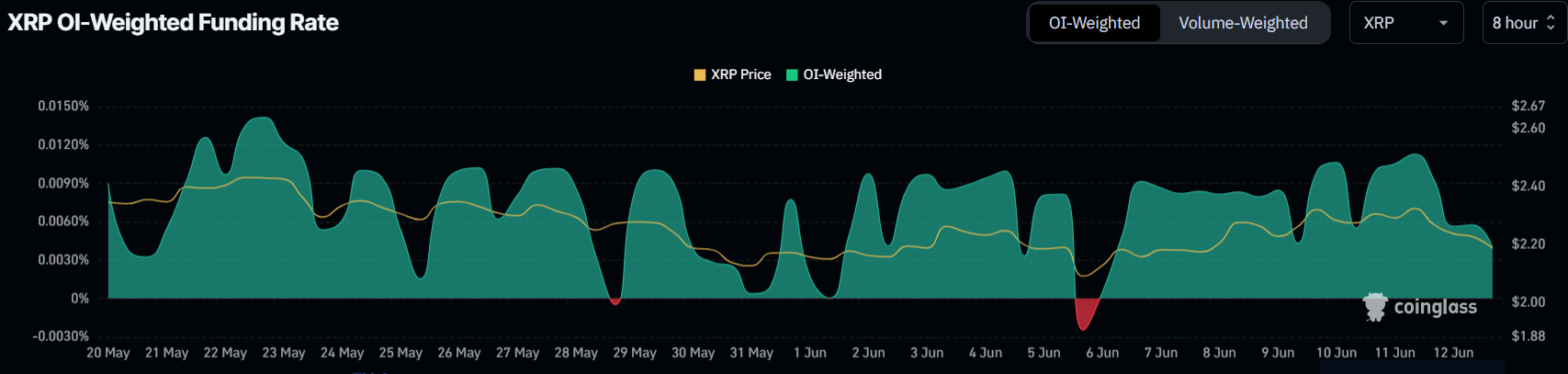
Task: Click the 20 May date label
Action: 108,353
